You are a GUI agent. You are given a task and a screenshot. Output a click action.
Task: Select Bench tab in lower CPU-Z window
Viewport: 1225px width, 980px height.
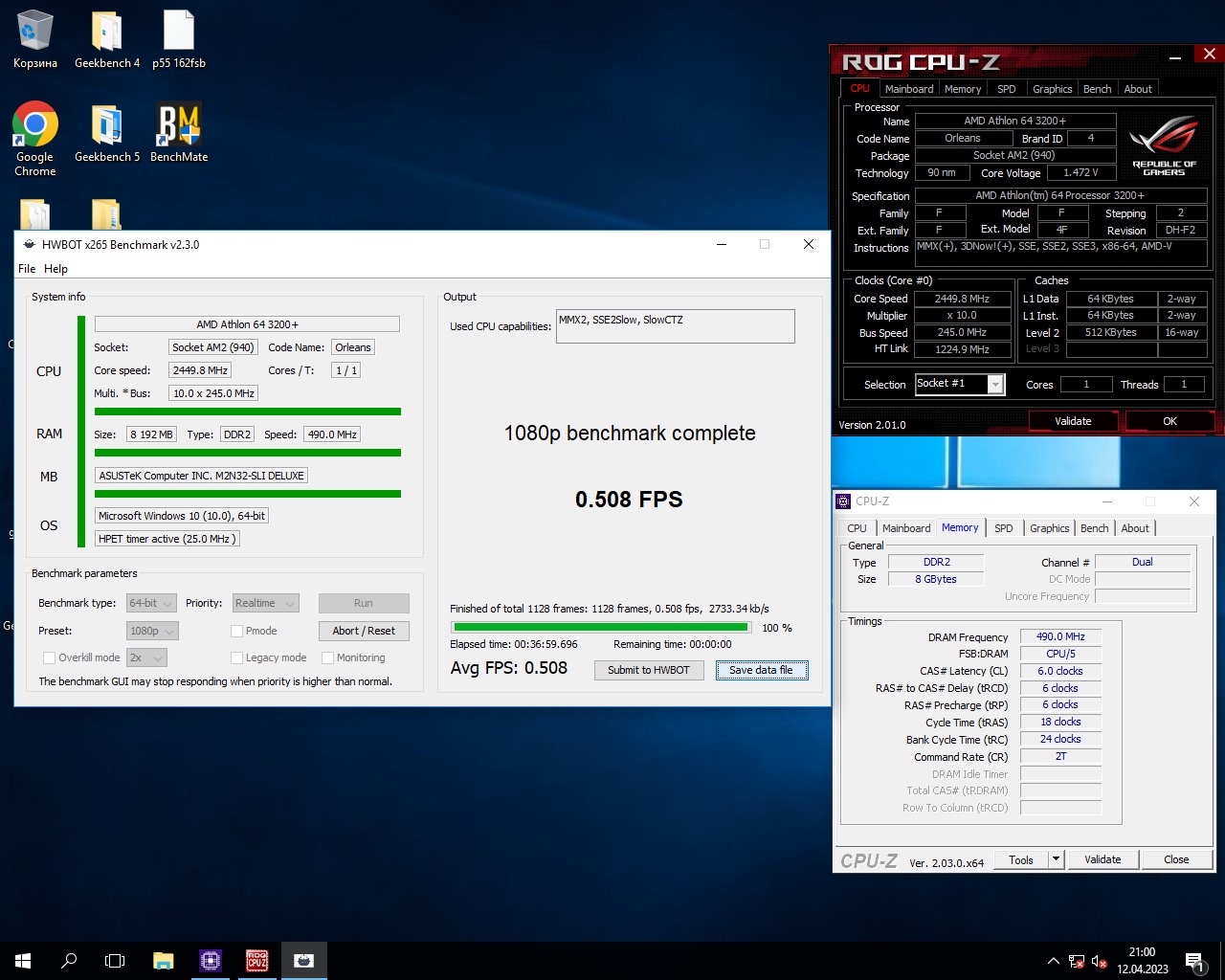tap(1094, 528)
